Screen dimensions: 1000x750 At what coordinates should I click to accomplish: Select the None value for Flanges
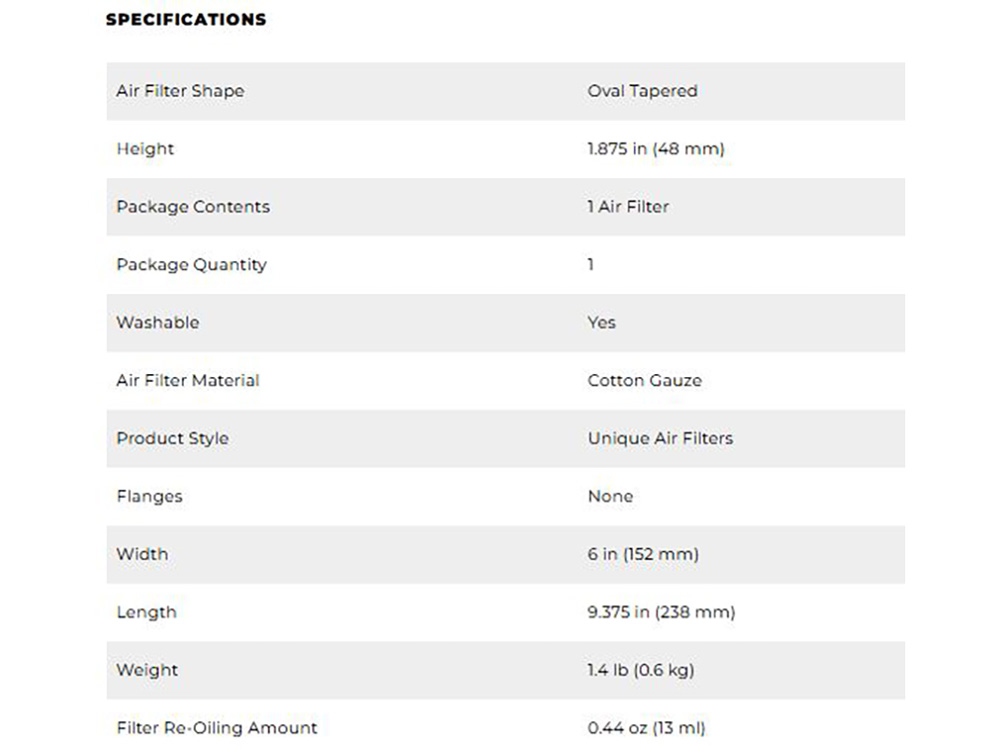pyautogui.click(x=610, y=496)
